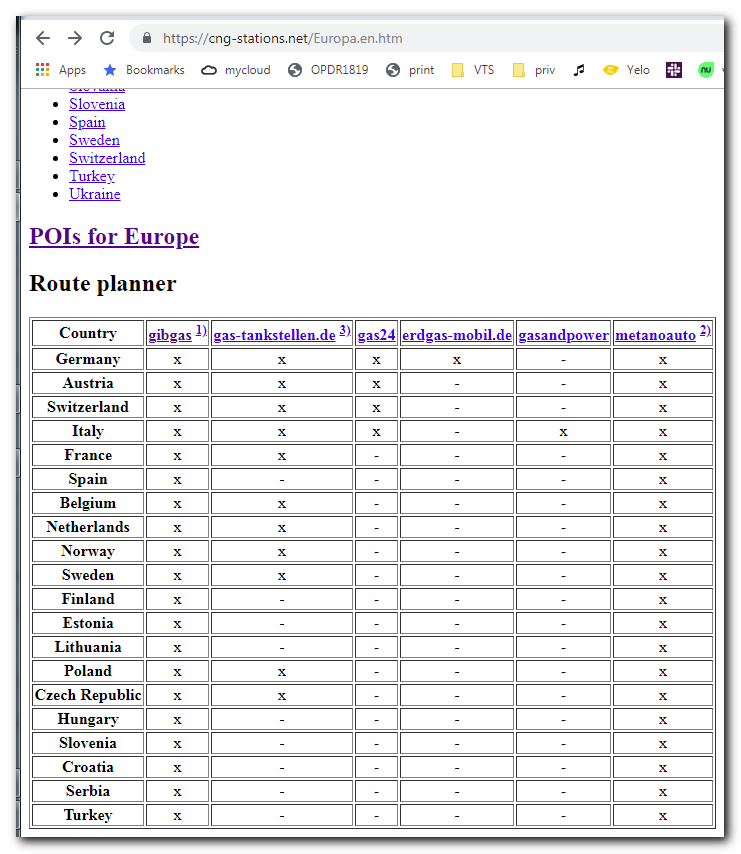Click the padlock site security icon
The height and width of the screenshot is (854, 741).
click(146, 38)
